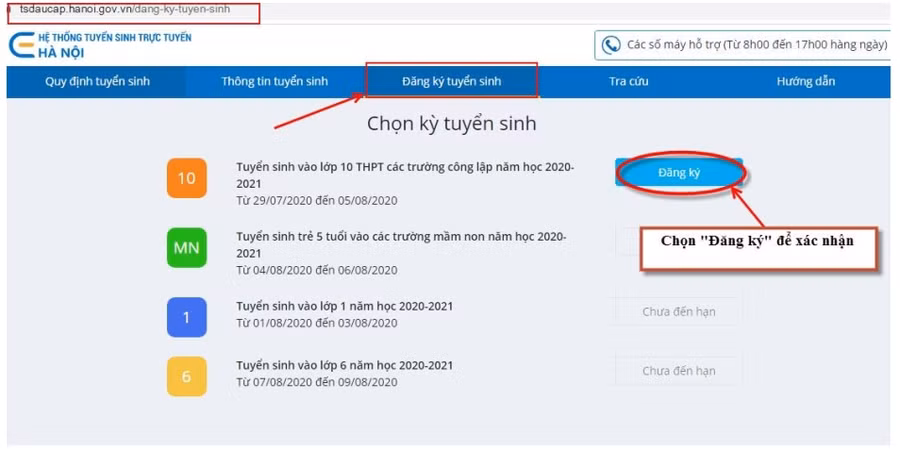Select the yellow grade 6 icon
This screenshot has width=900, height=452.
point(187,376)
